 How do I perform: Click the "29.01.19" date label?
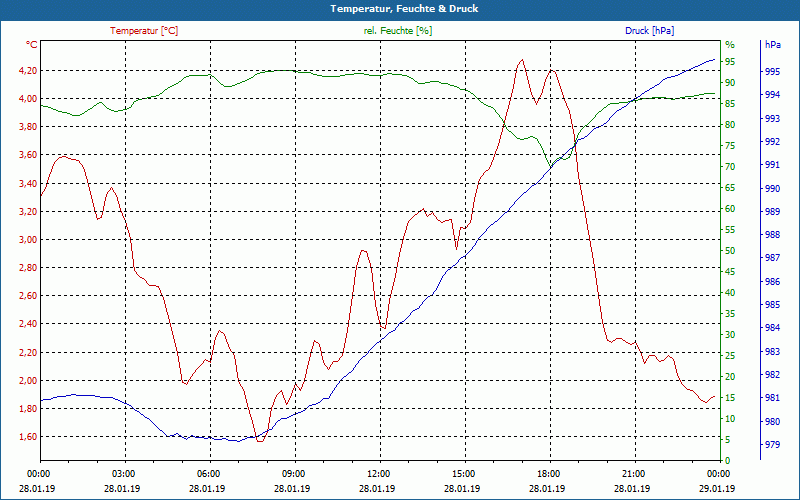pyautogui.click(x=717, y=489)
